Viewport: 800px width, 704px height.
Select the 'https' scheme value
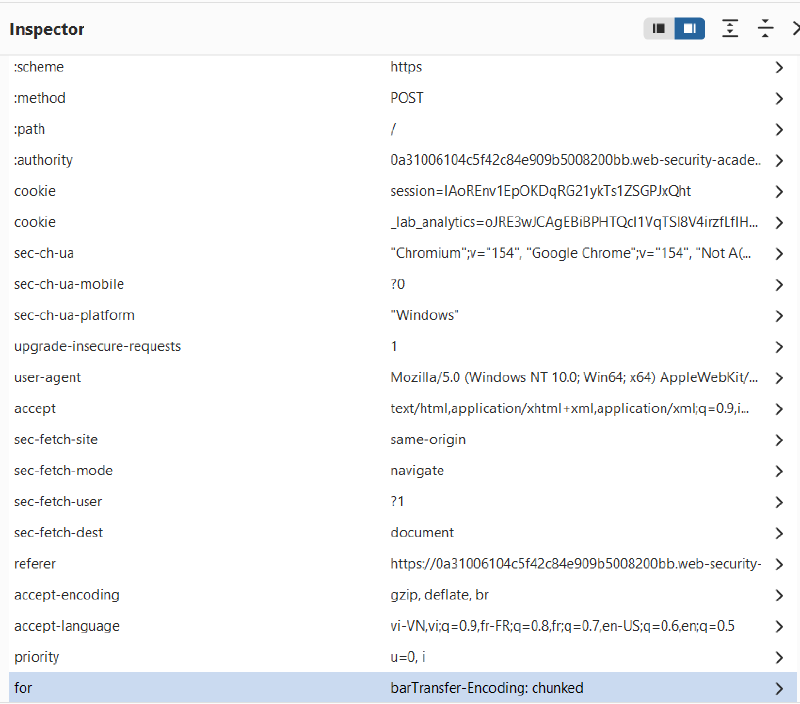406,67
